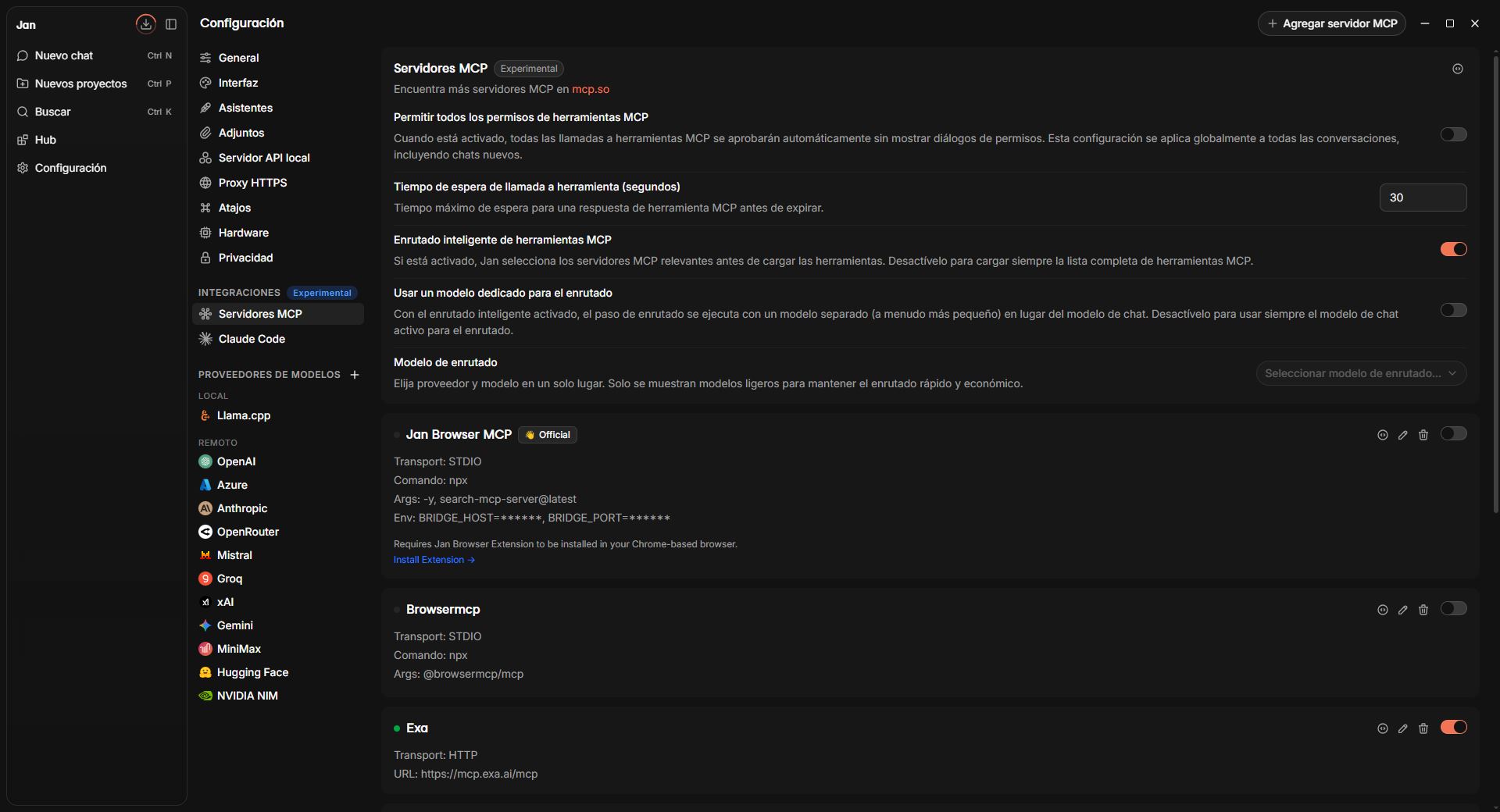The image size is (1500, 812).
Task: Open Servidor API local settings
Action: point(278,158)
